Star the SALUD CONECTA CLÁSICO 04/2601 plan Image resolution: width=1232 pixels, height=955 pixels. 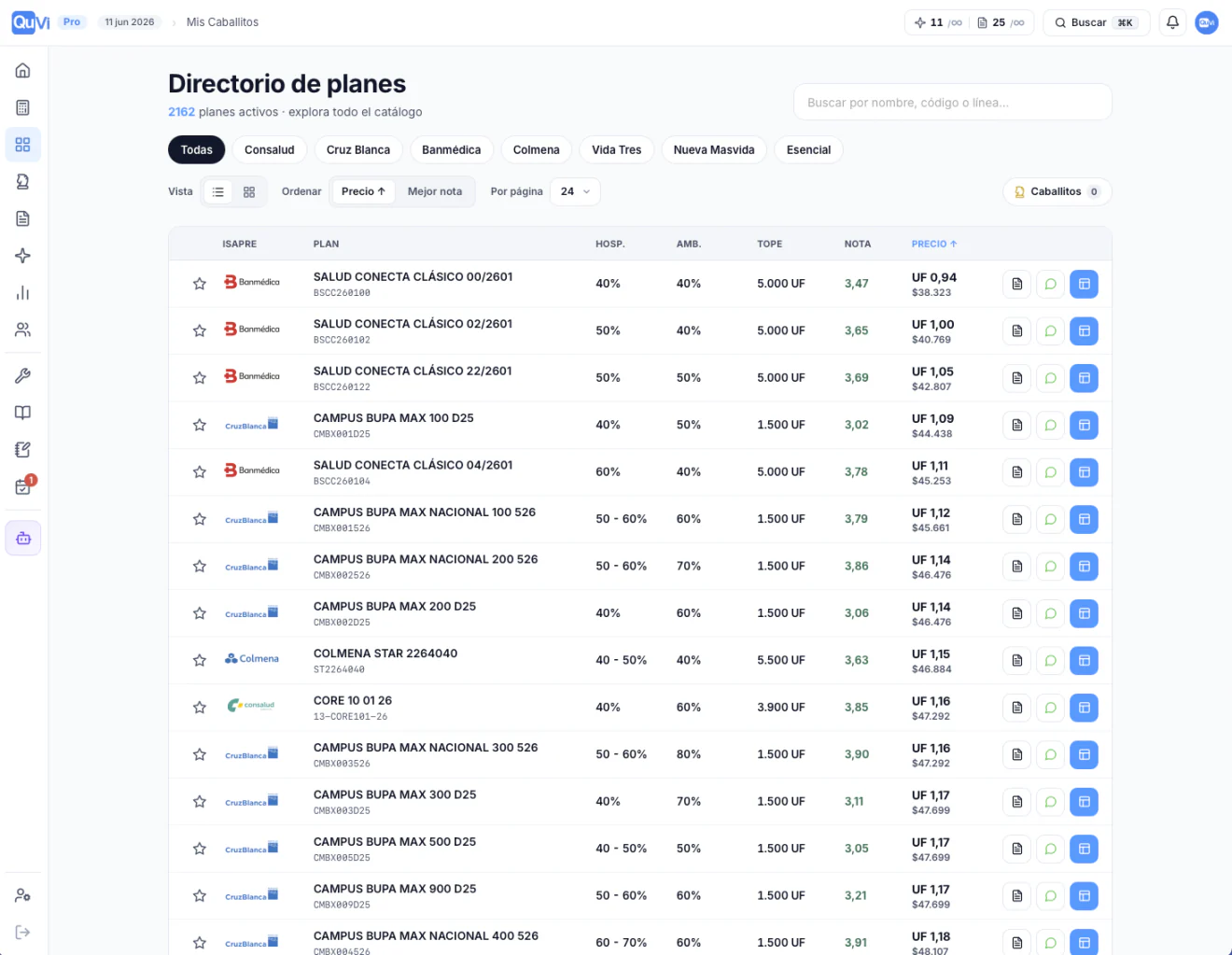click(x=199, y=472)
